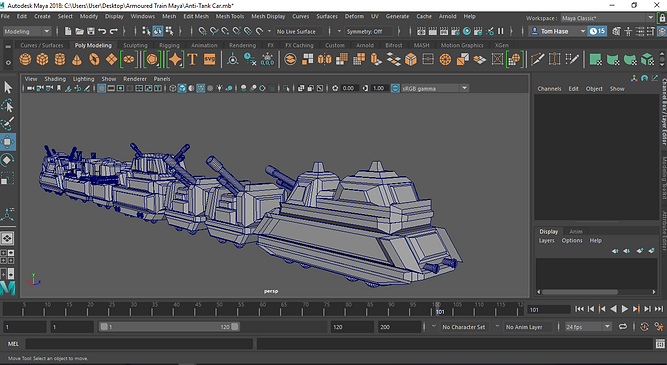Open the Modeling menu set dropdown

click(27, 31)
